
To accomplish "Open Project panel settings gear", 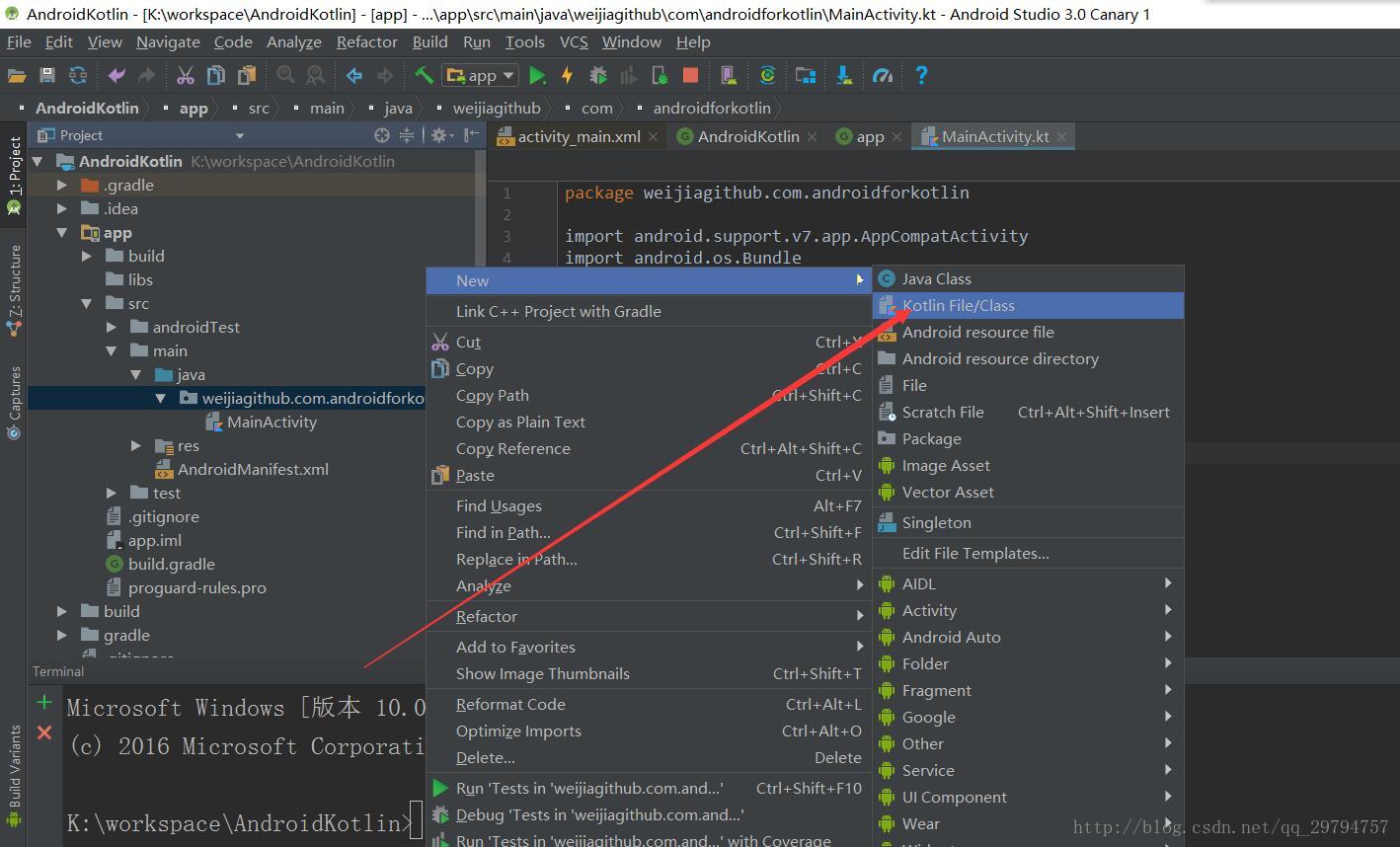I will pos(440,135).
